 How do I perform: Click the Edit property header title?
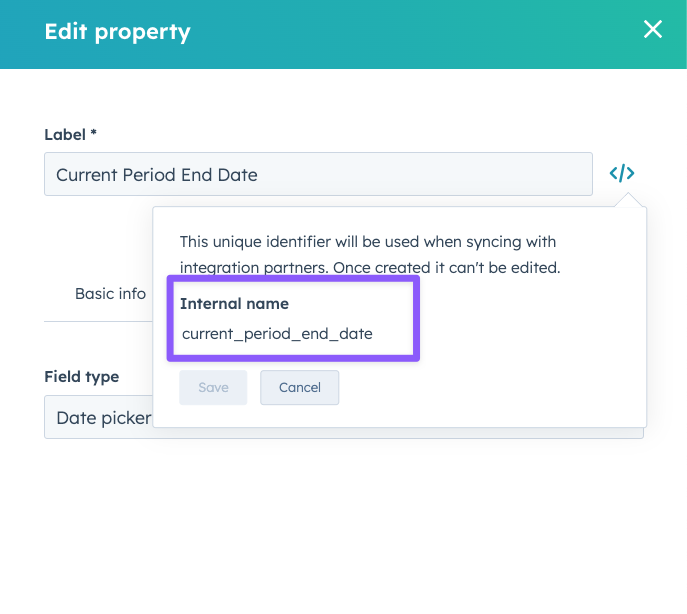tap(117, 32)
